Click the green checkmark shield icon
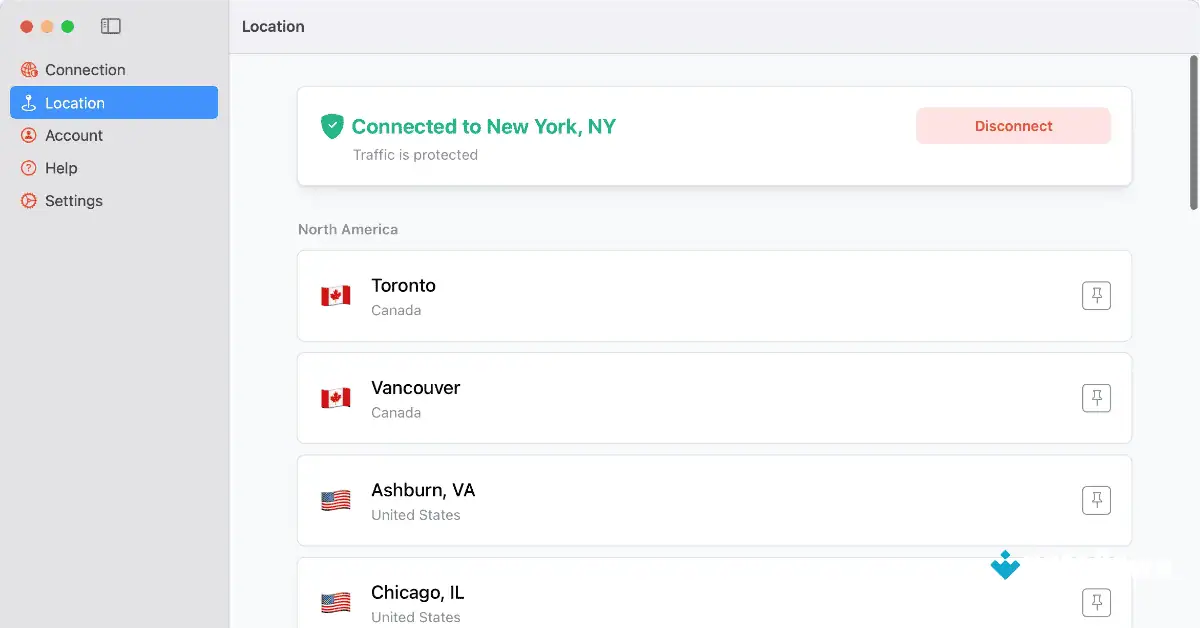Viewport: 1200px width, 628px height. [332, 126]
